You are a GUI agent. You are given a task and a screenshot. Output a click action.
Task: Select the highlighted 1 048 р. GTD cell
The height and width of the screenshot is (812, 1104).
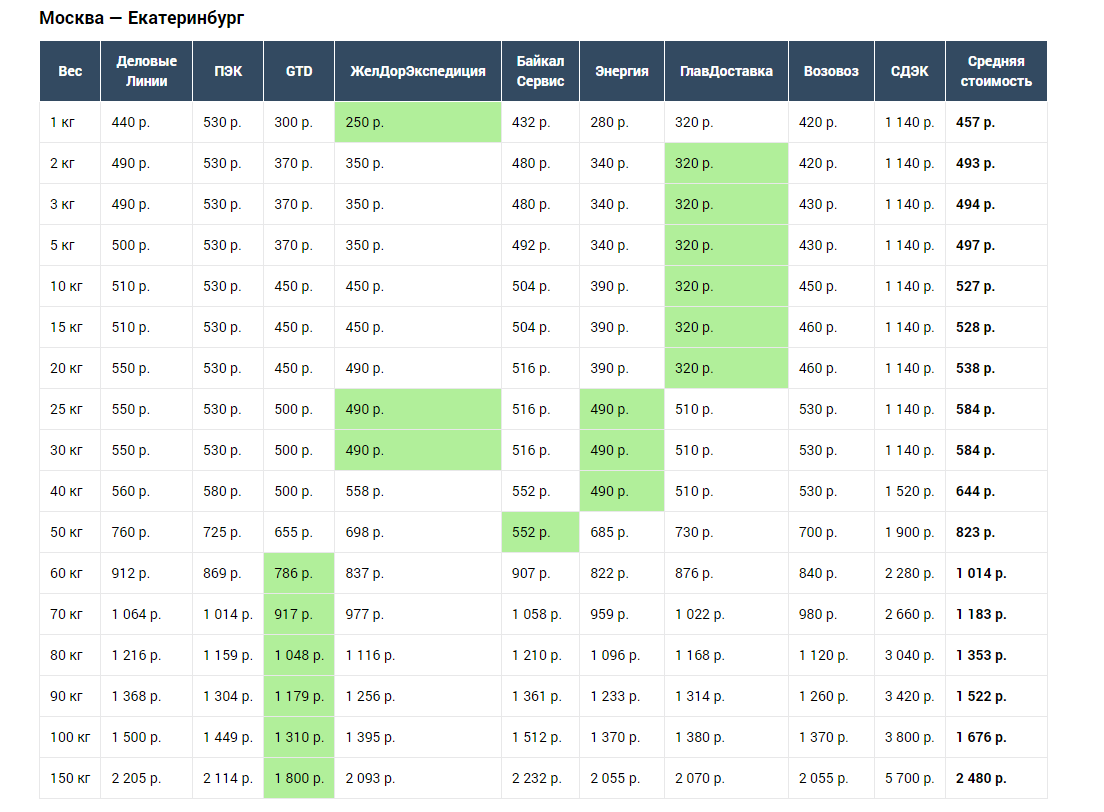(299, 656)
